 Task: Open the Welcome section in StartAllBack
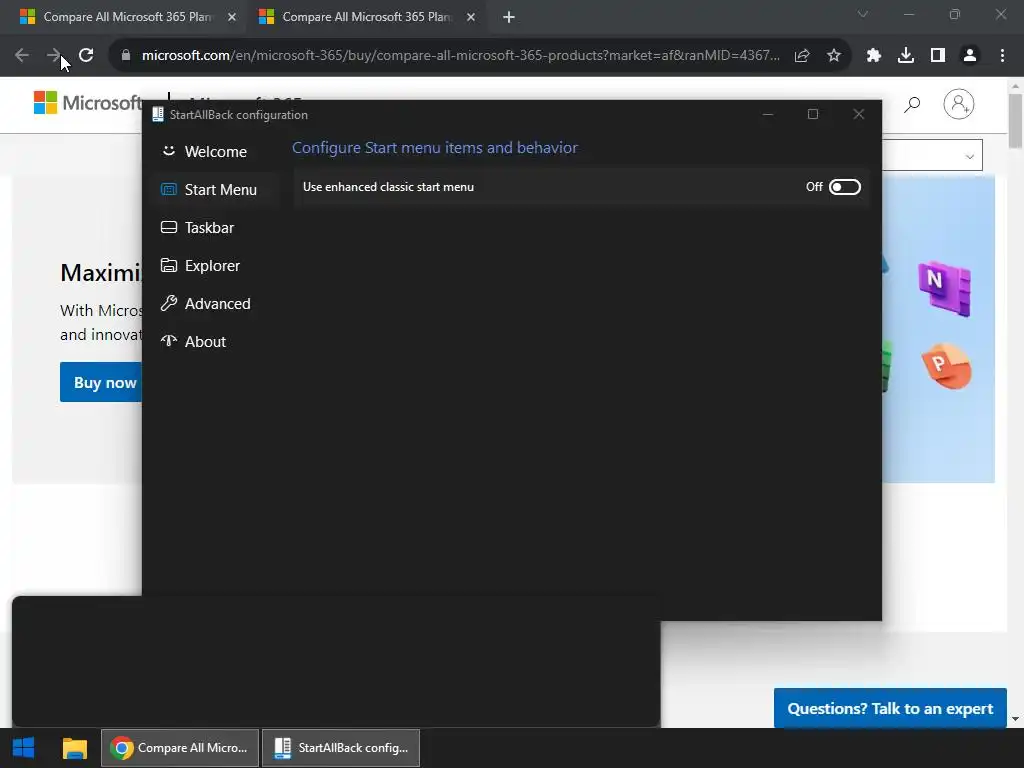(x=214, y=152)
